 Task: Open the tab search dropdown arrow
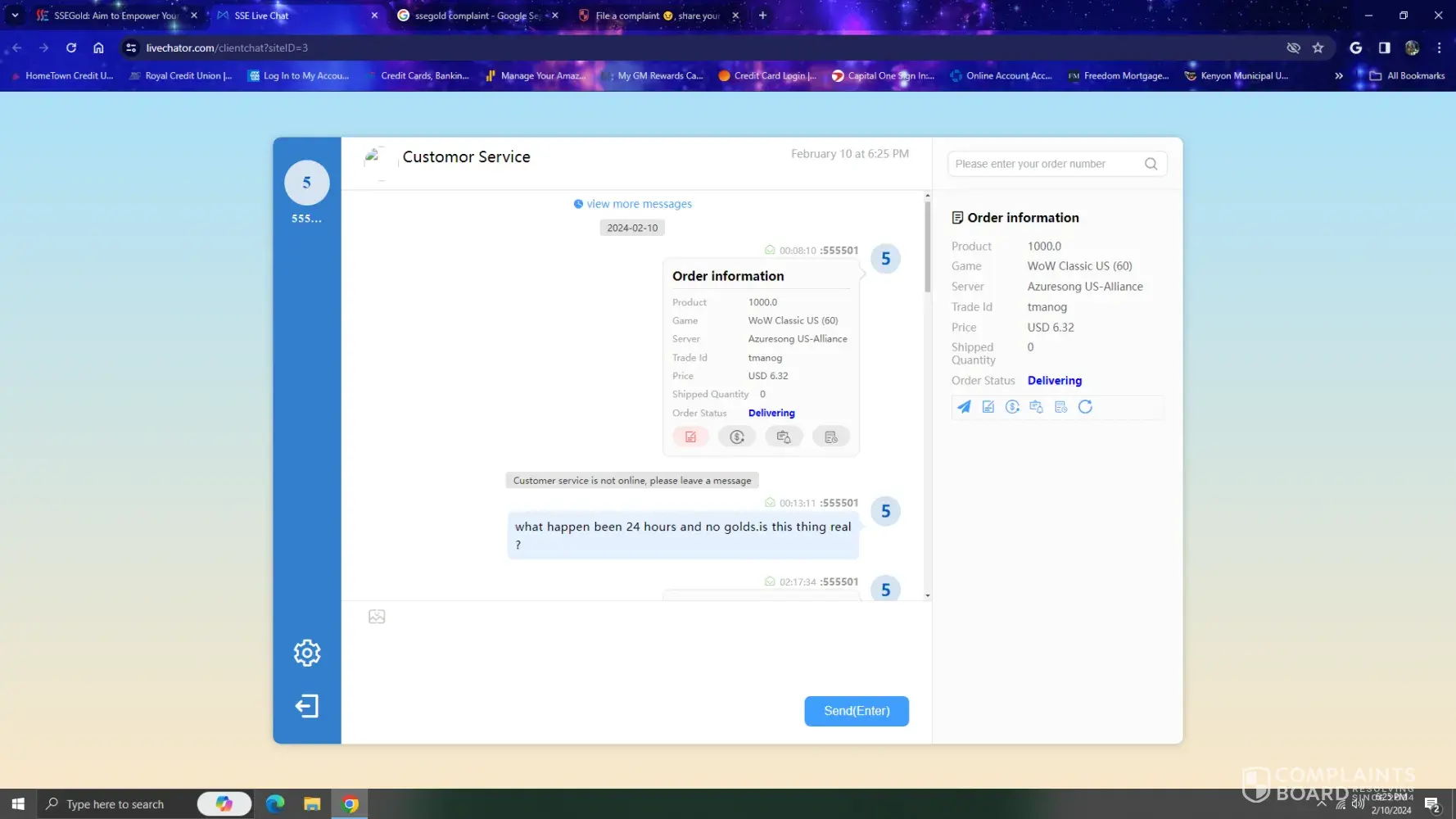15,15
